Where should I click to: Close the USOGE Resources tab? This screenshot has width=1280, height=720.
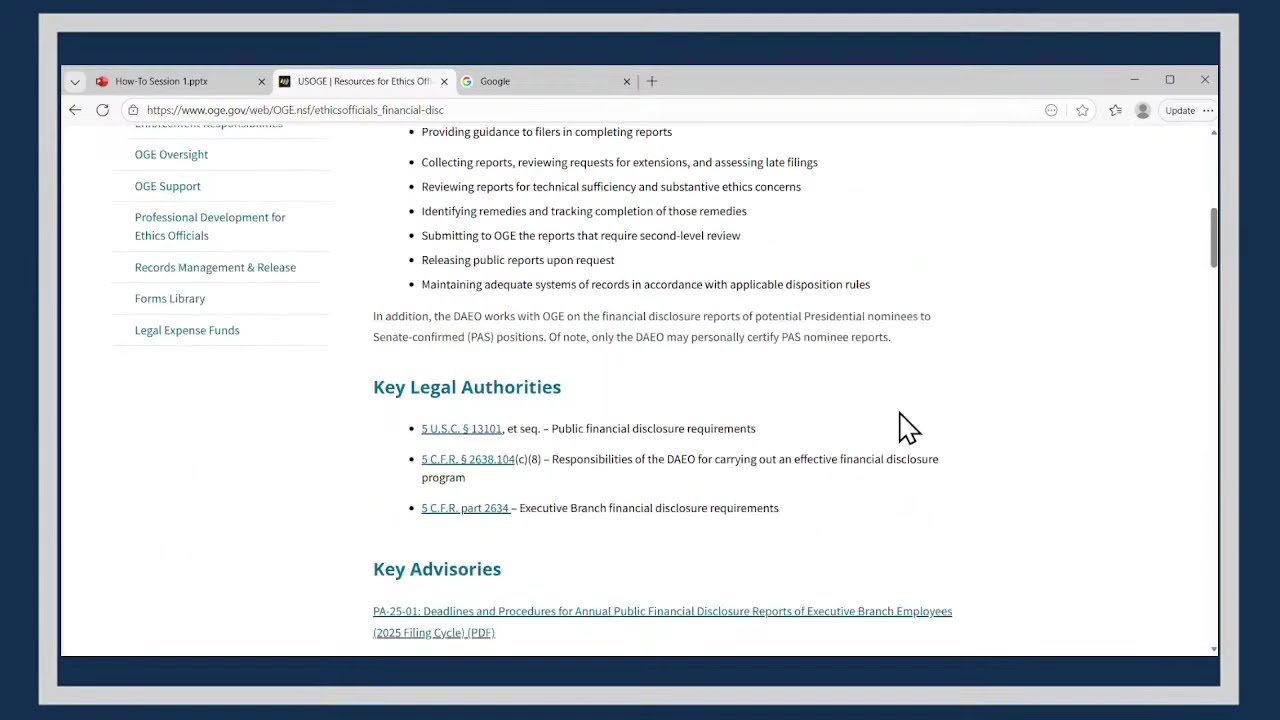[444, 82]
